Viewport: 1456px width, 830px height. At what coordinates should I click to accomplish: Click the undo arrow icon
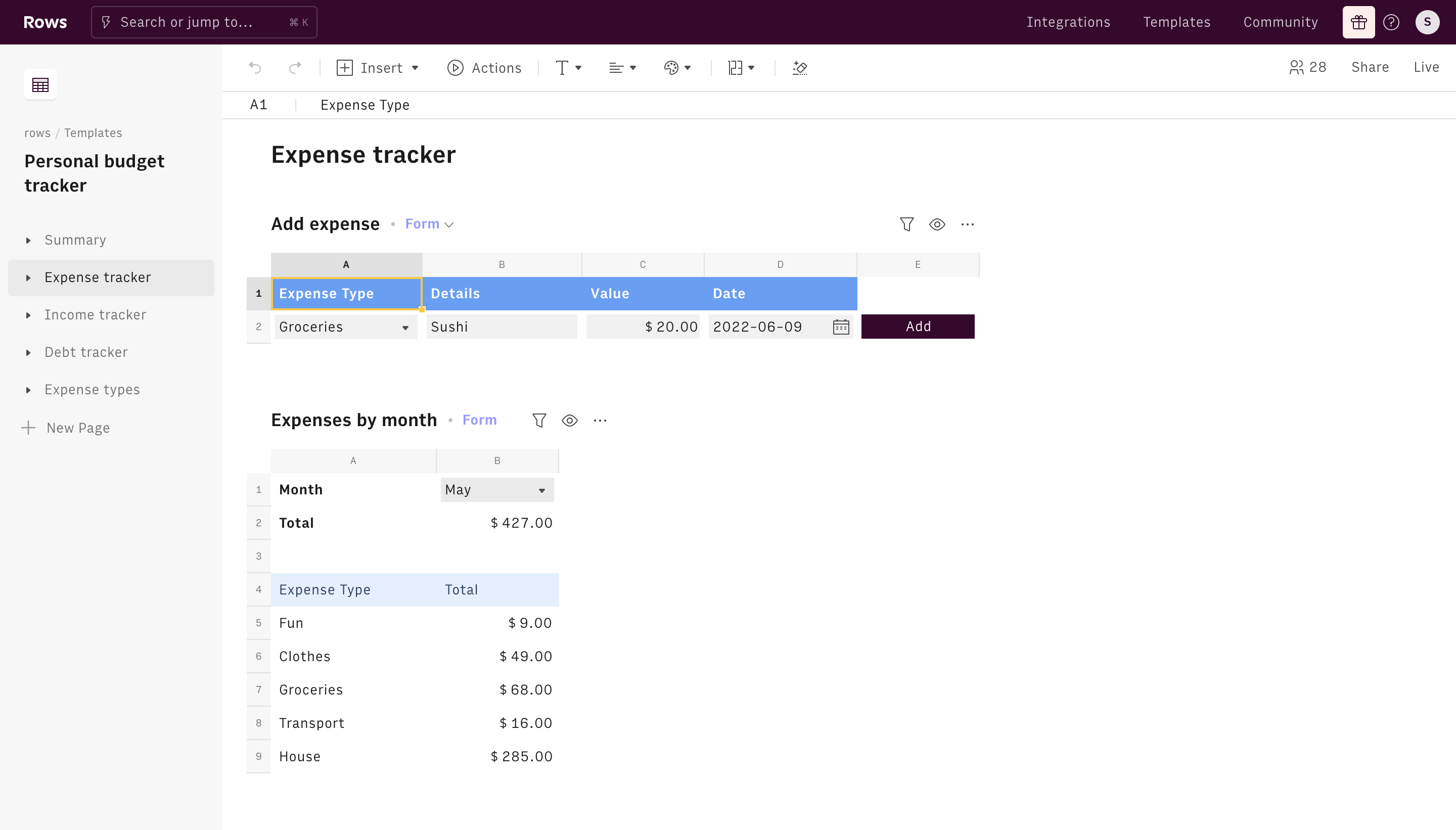coord(255,68)
